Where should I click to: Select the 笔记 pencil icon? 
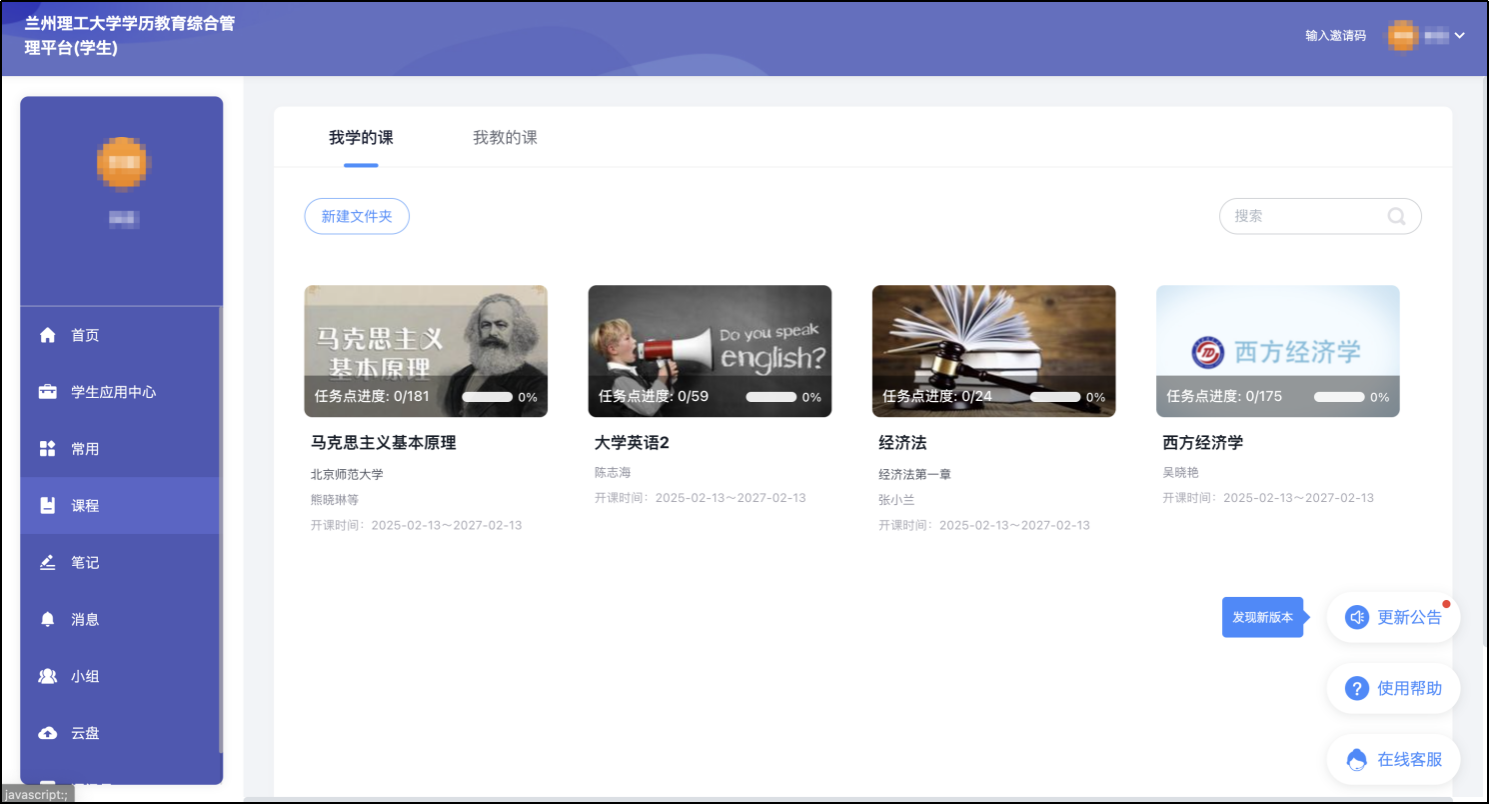47,563
